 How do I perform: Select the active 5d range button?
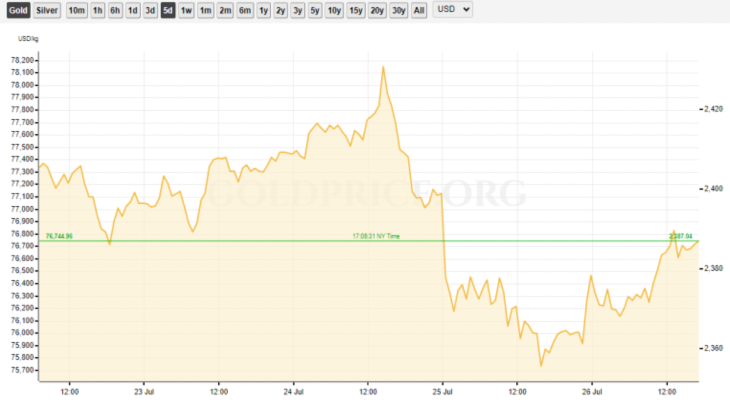click(x=168, y=10)
